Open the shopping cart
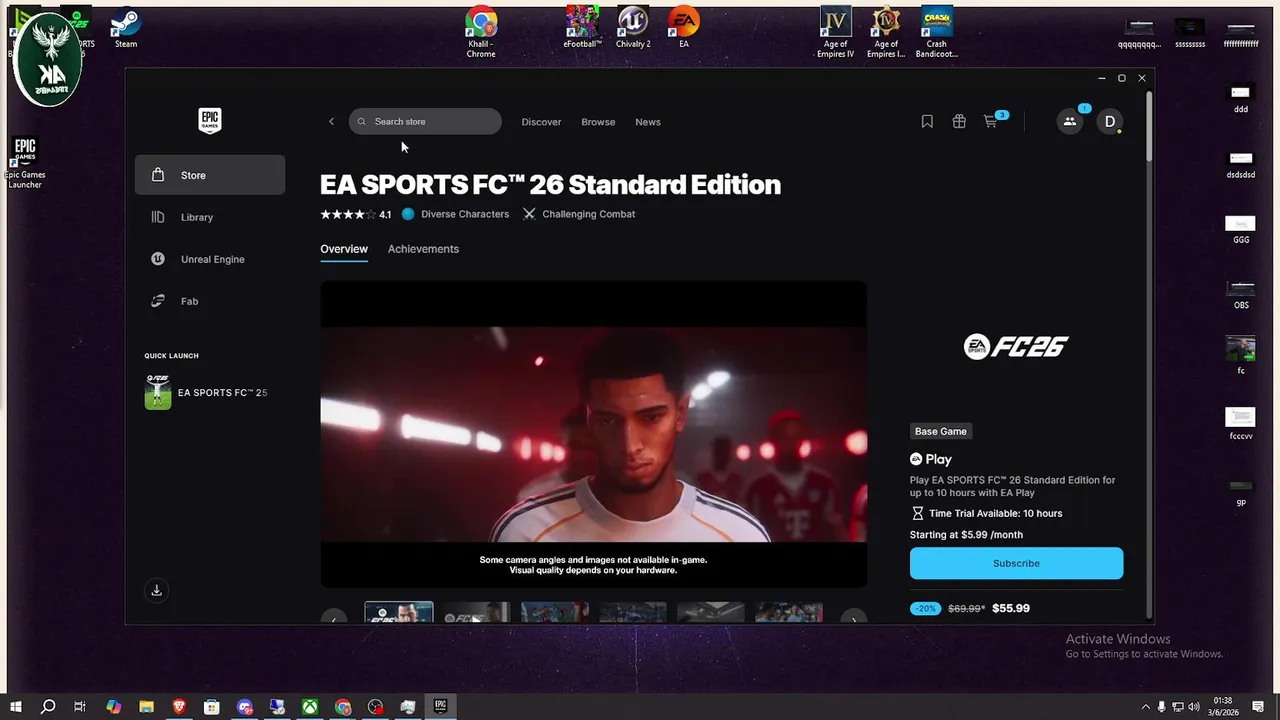Screen dimensions: 1280x720 point(991,121)
